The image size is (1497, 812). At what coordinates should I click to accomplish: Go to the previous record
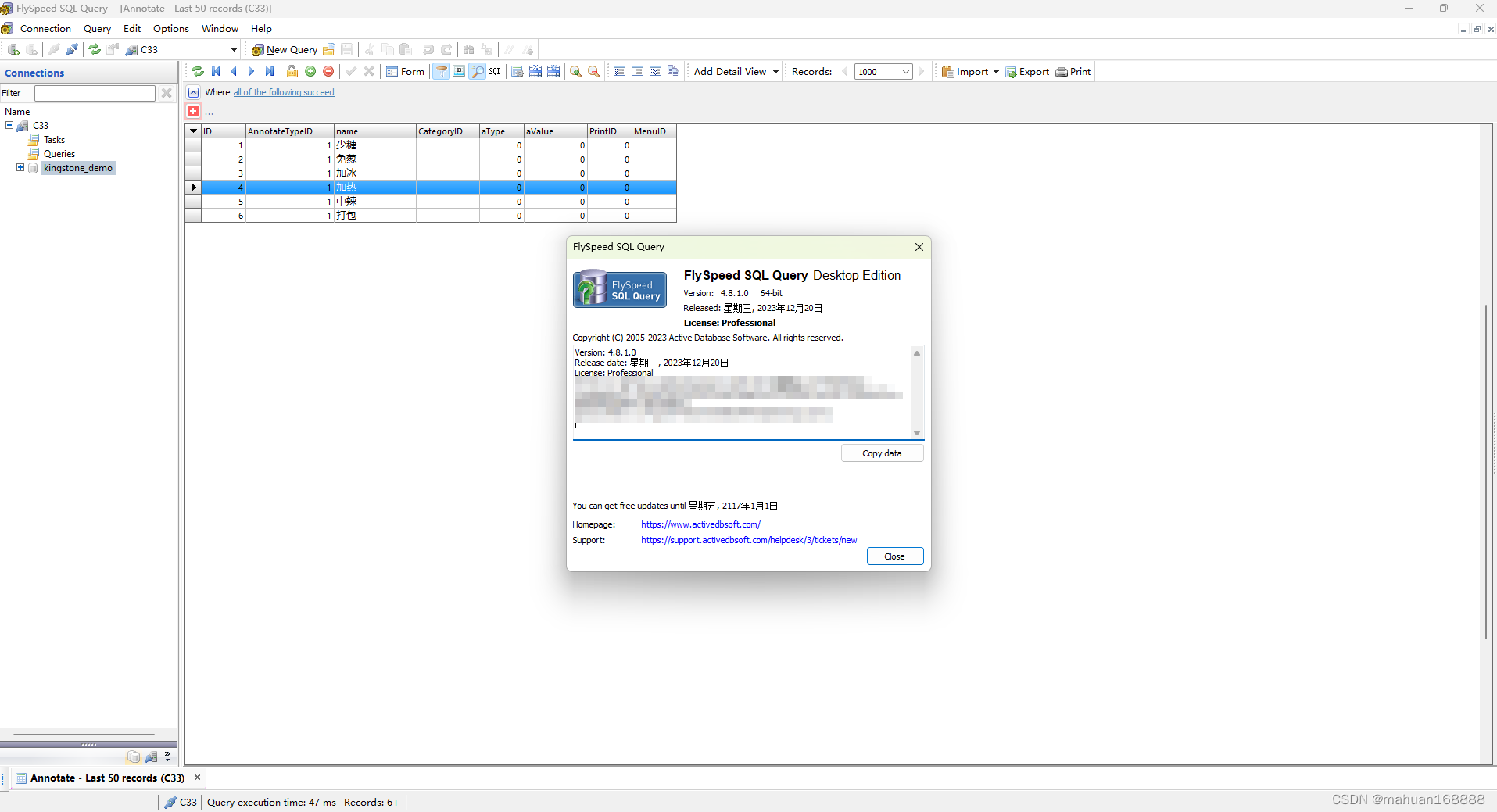(x=234, y=72)
